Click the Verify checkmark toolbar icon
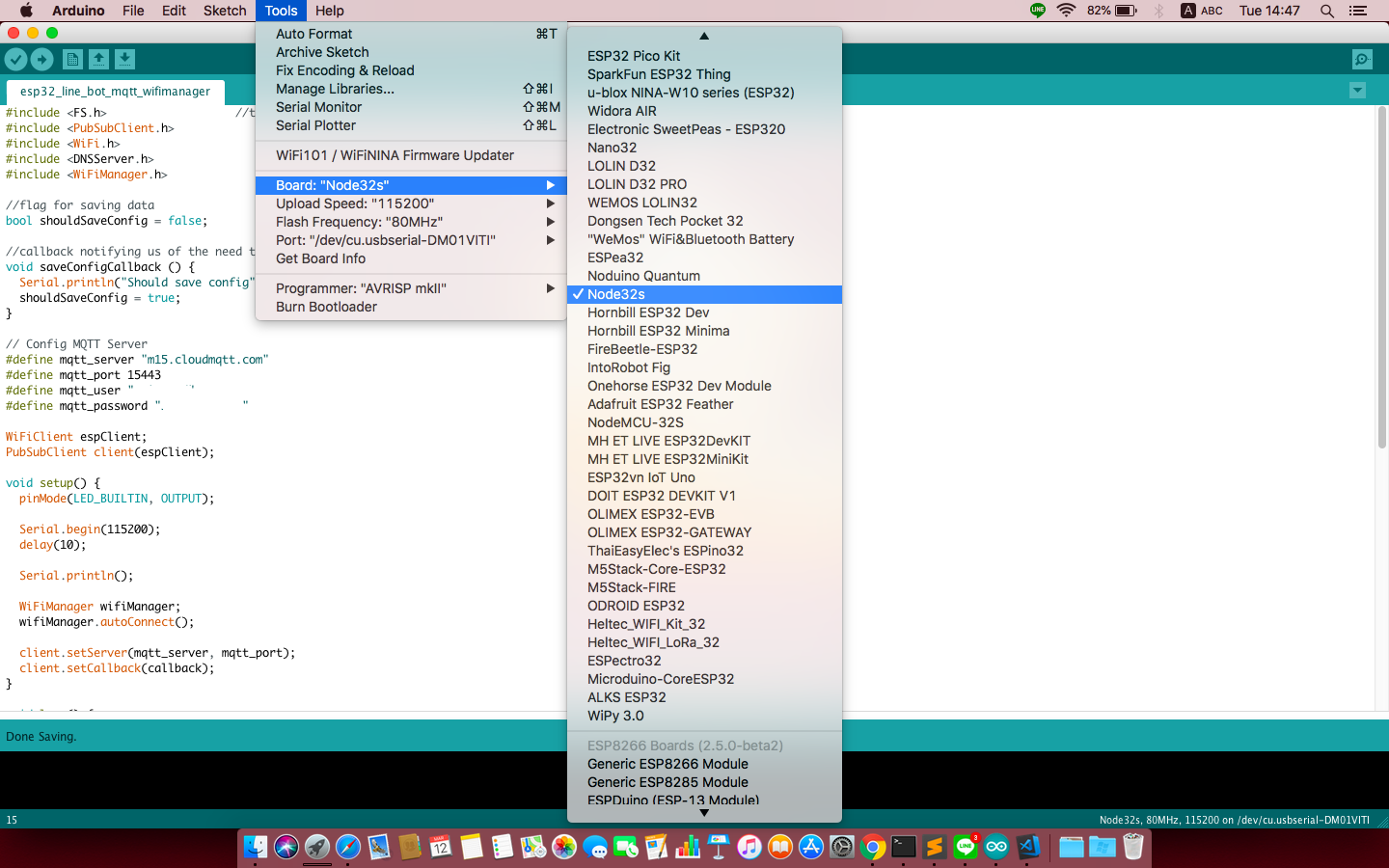This screenshot has height=868, width=1389. coord(16,60)
